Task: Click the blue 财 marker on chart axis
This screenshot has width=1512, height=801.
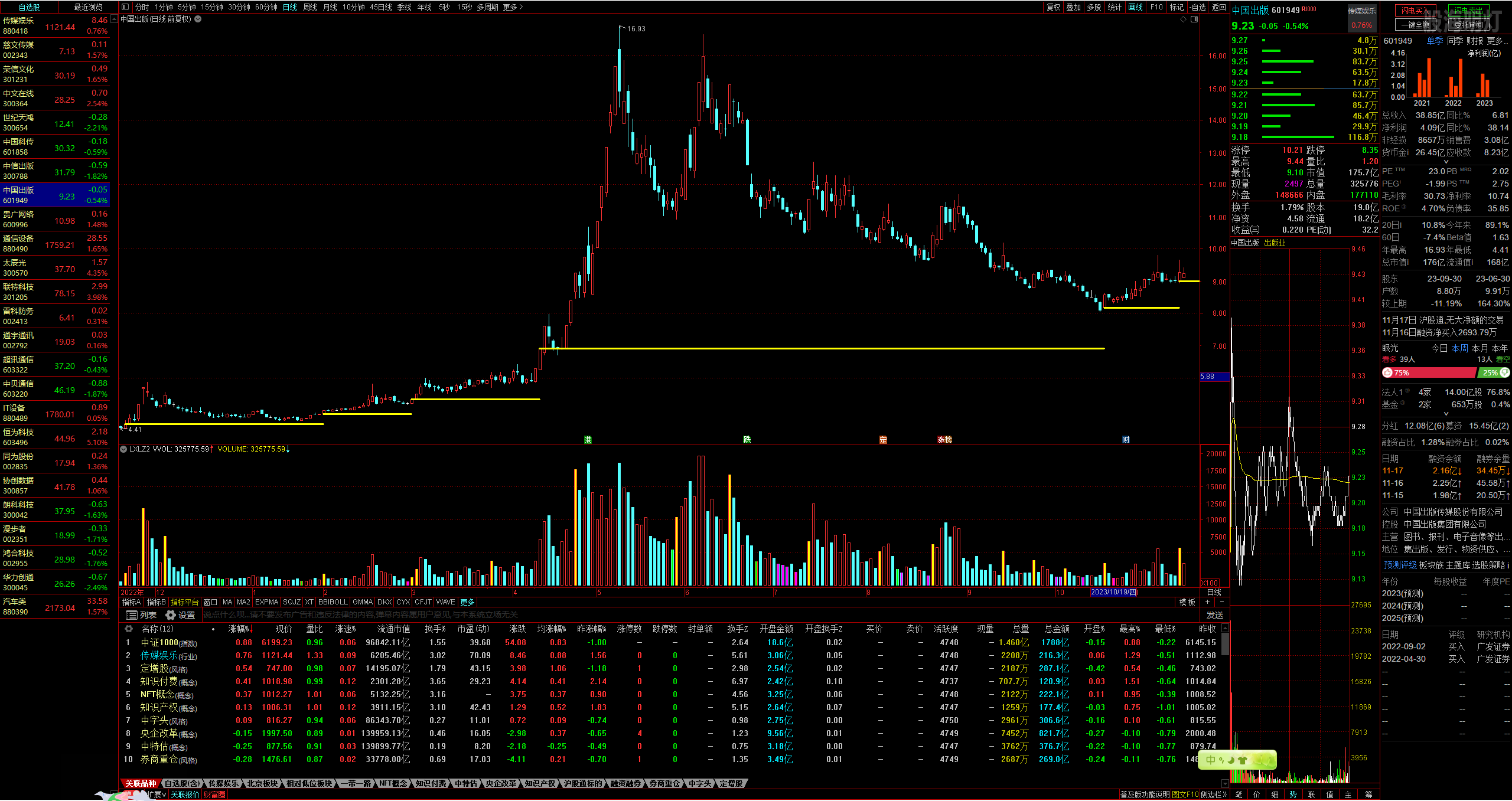Action: click(1126, 440)
